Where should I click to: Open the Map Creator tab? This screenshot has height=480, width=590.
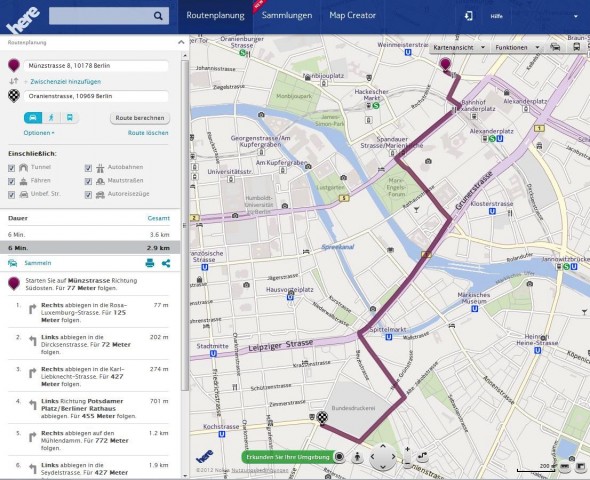pos(353,15)
